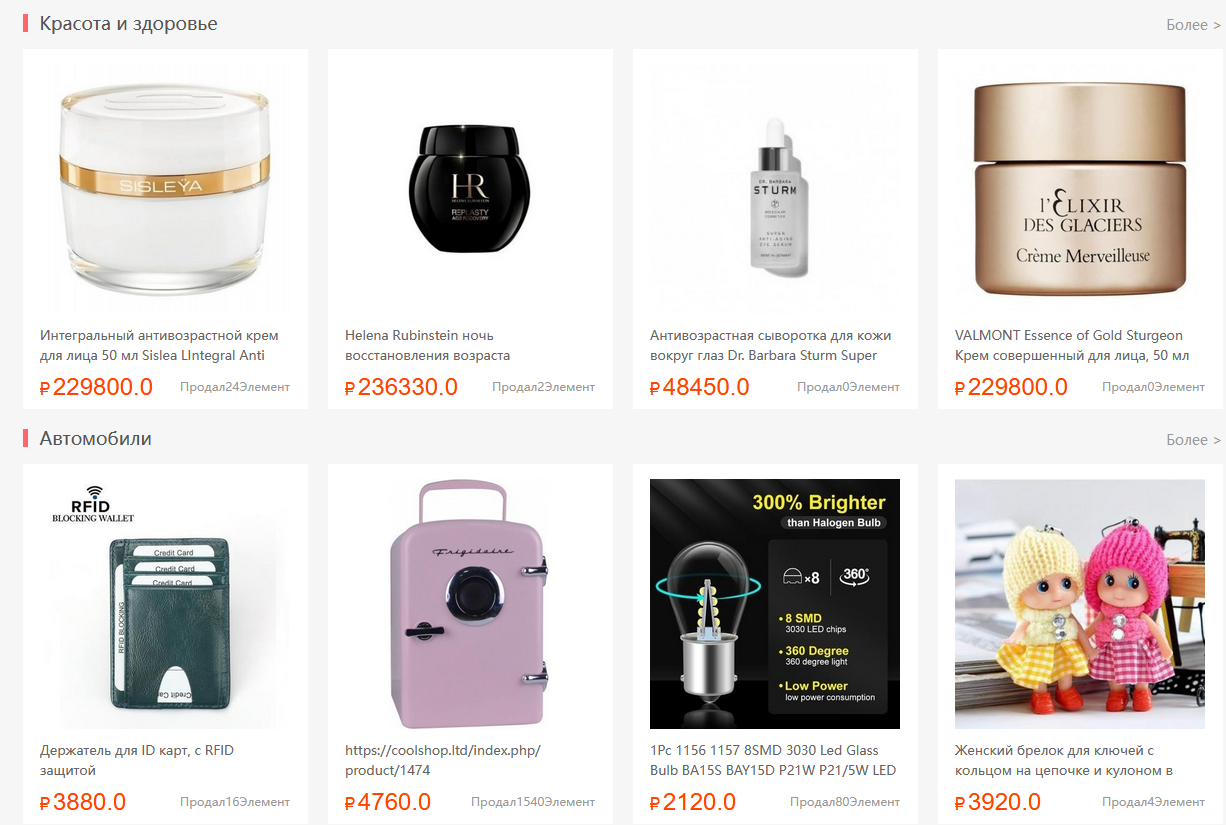
Task: Open the '1Pc 1156 1157 8SMD' bulb title
Action: click(x=773, y=760)
